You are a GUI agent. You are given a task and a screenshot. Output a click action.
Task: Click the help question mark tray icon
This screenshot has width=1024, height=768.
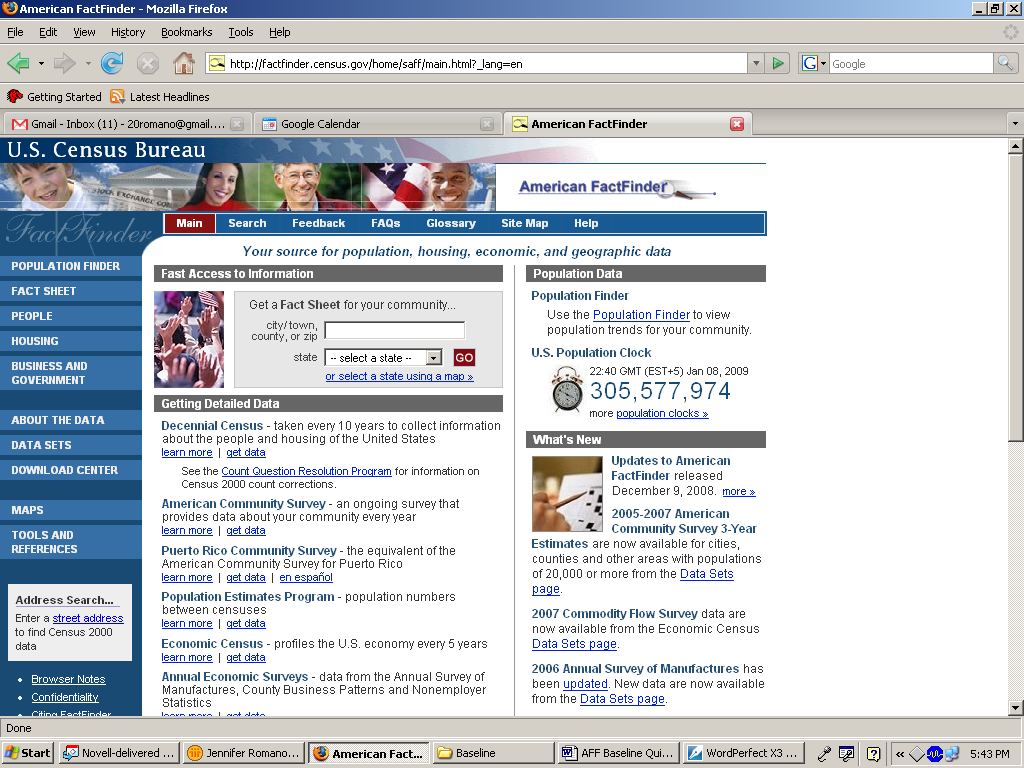click(873, 754)
